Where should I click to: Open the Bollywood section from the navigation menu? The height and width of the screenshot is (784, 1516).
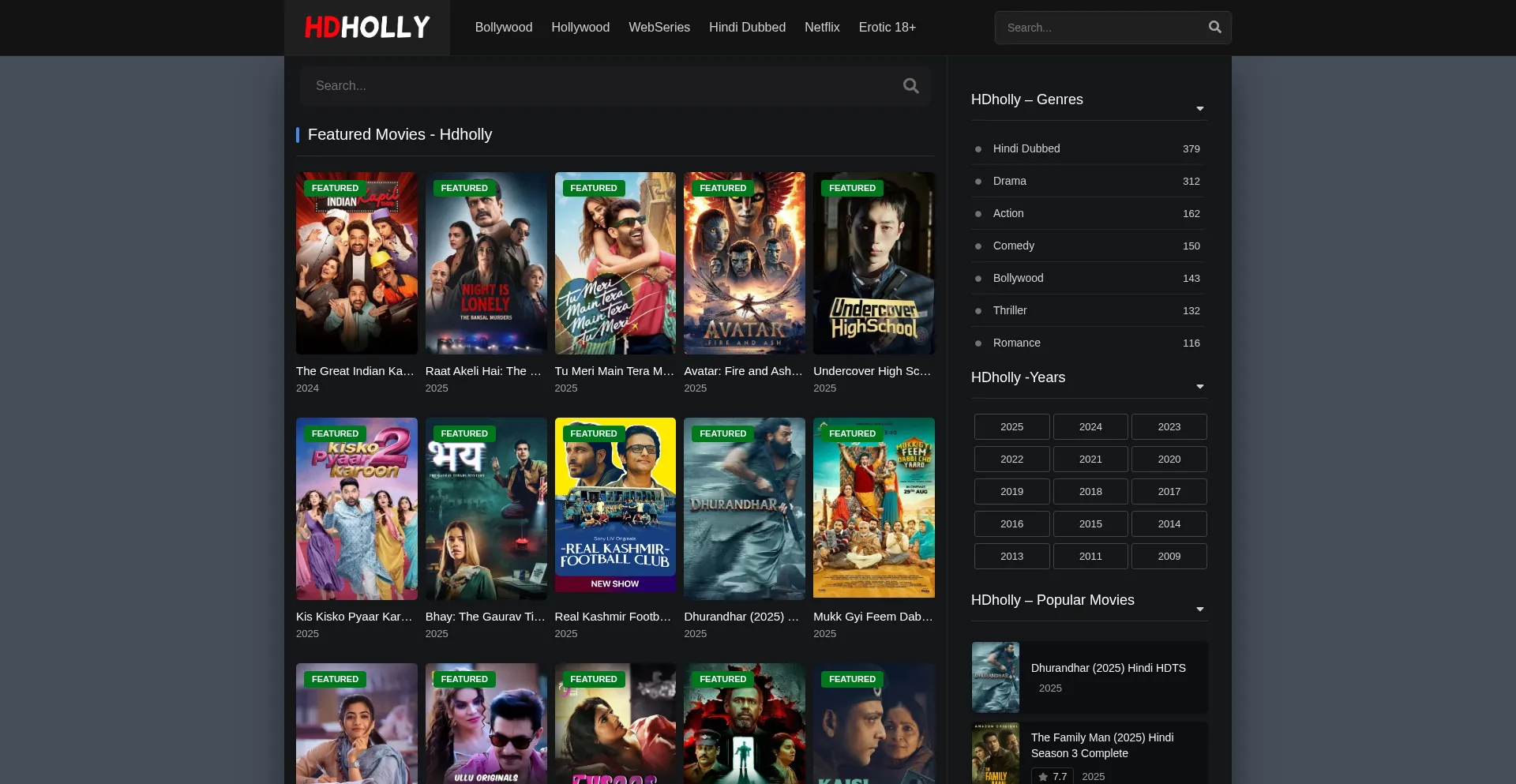503,27
